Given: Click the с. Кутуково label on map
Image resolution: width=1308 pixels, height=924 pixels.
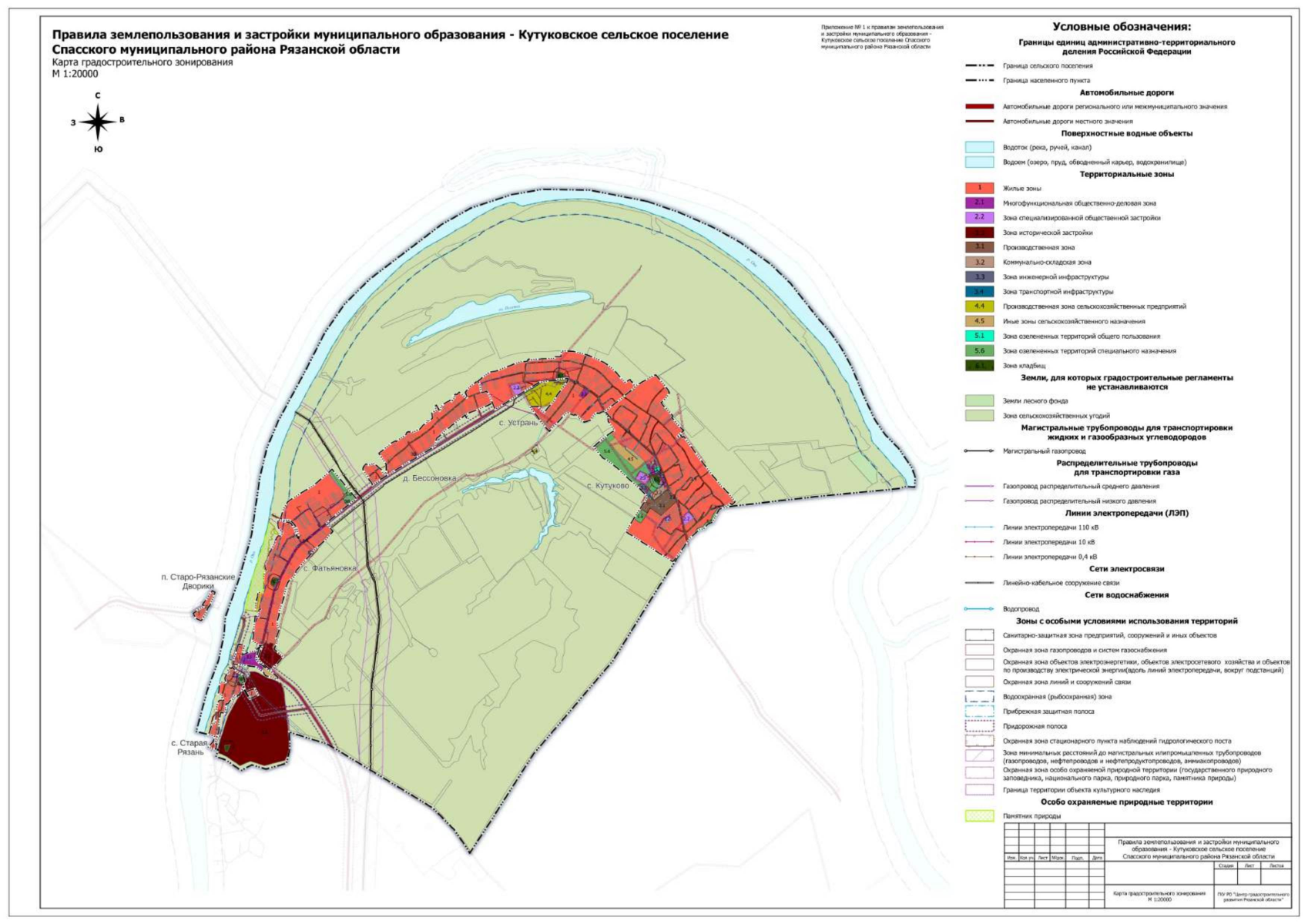Looking at the screenshot, I should point(608,486).
